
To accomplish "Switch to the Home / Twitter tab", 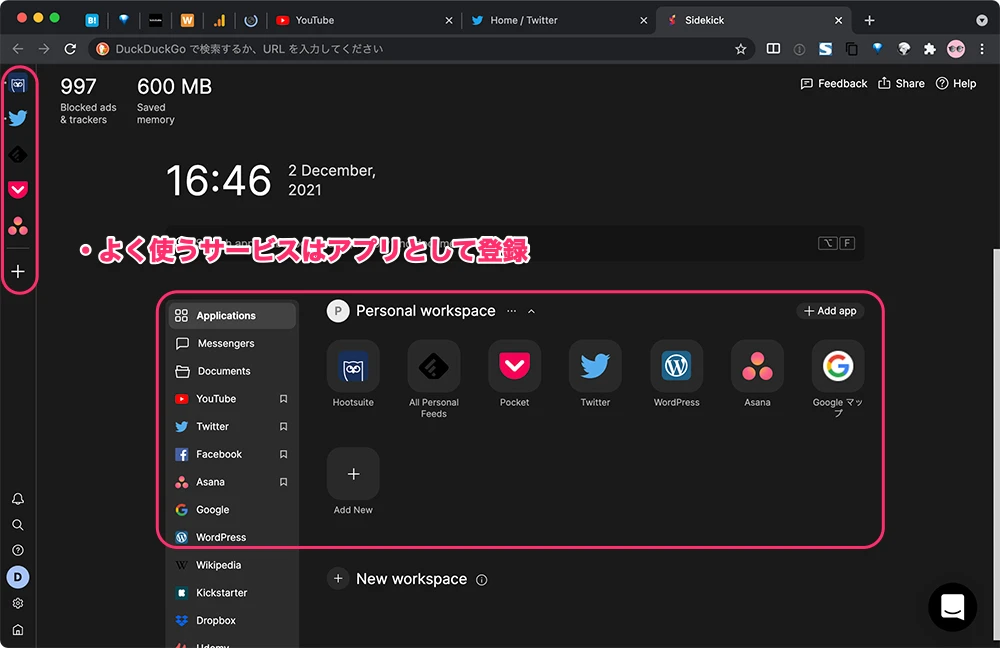I will (559, 20).
